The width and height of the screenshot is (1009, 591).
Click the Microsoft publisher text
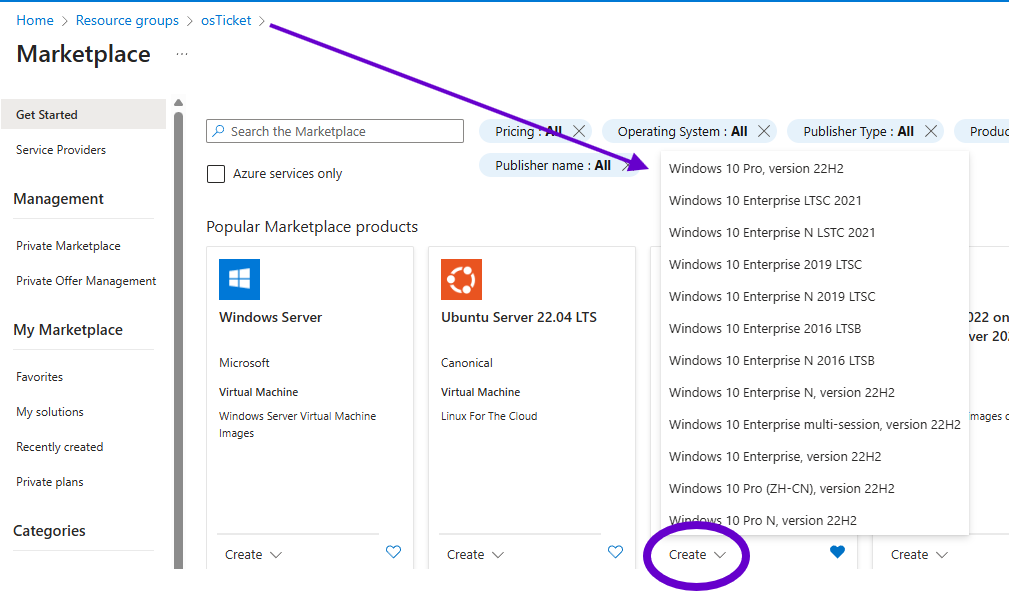[x=244, y=363]
